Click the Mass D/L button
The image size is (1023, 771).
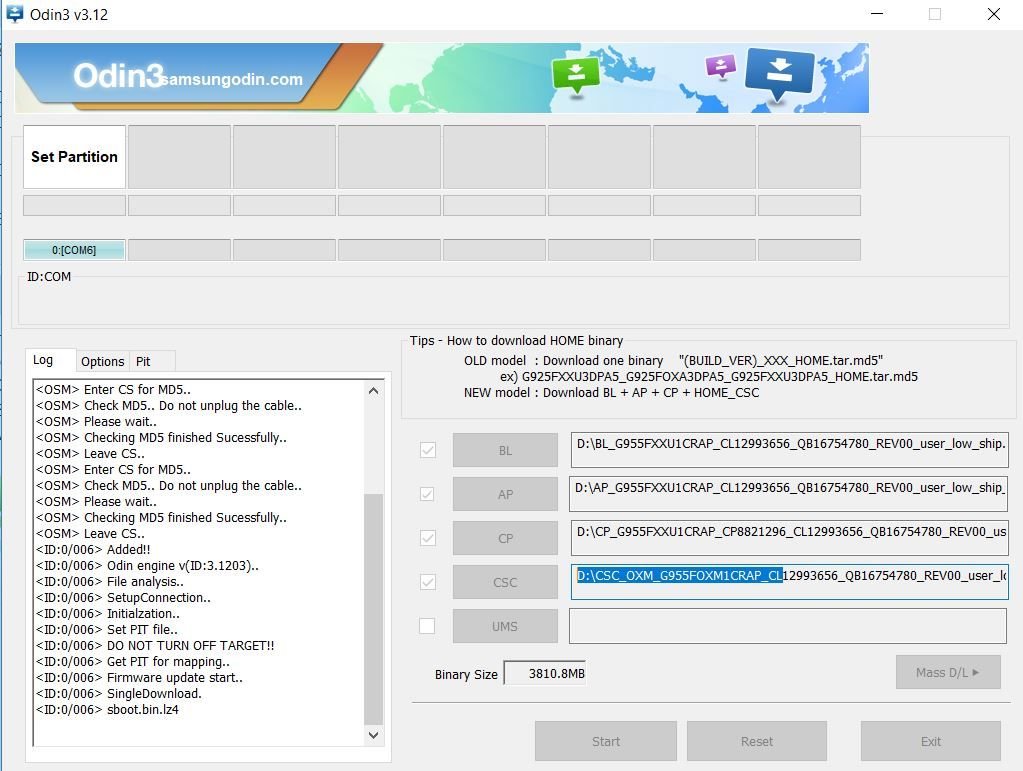pos(948,672)
